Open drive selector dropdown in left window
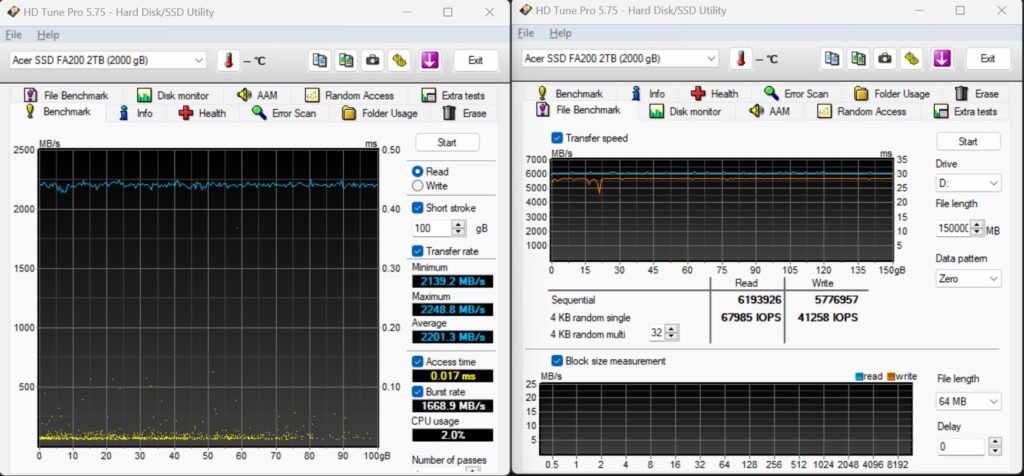The height and width of the screenshot is (476, 1024). click(x=108, y=60)
